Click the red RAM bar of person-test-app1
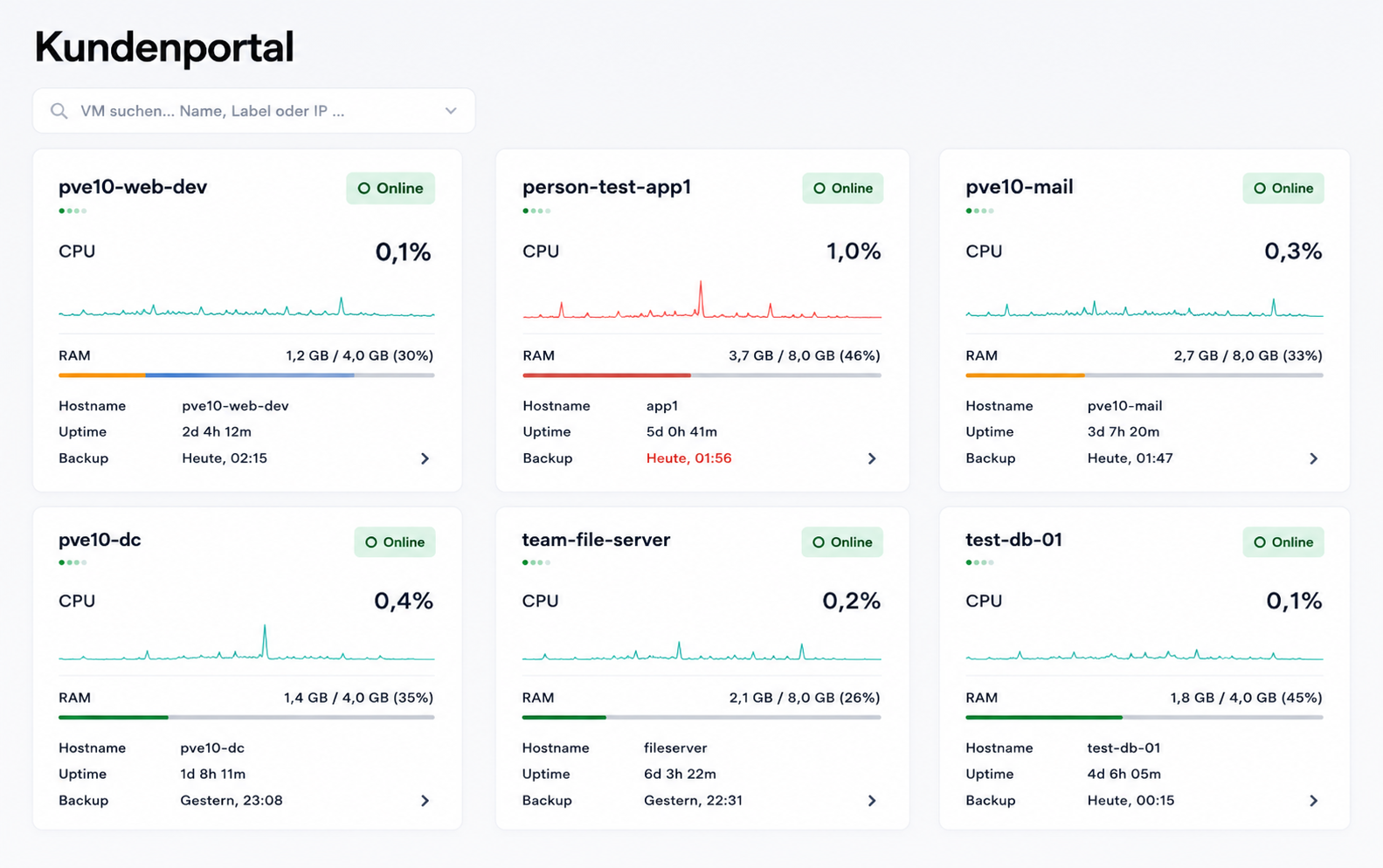1383x868 pixels. (x=702, y=375)
